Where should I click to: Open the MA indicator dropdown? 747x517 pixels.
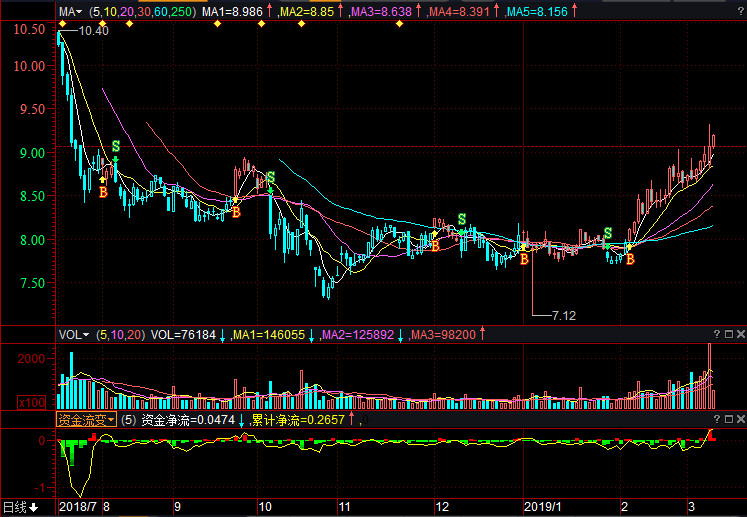click(x=69, y=12)
